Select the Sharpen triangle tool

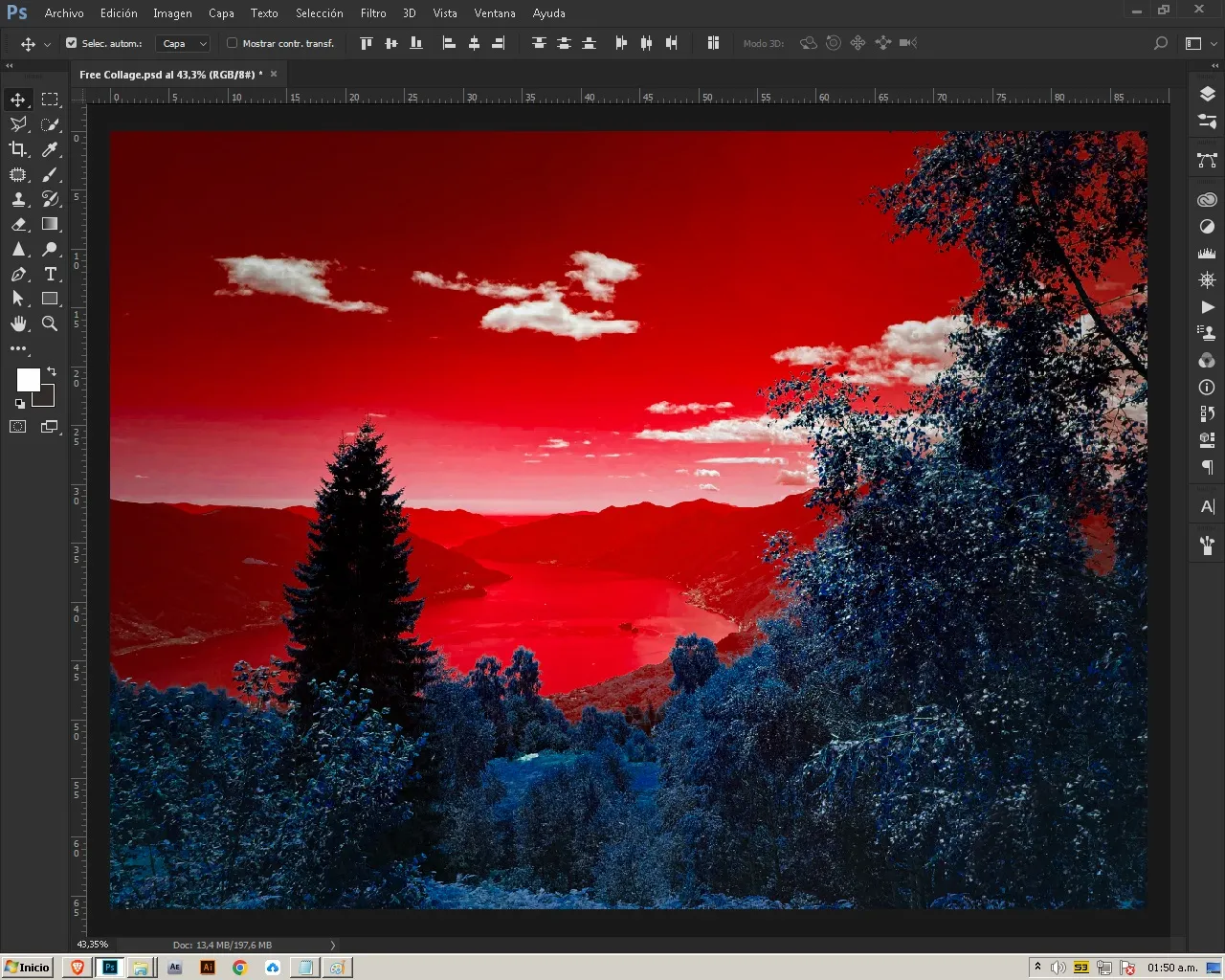18,249
